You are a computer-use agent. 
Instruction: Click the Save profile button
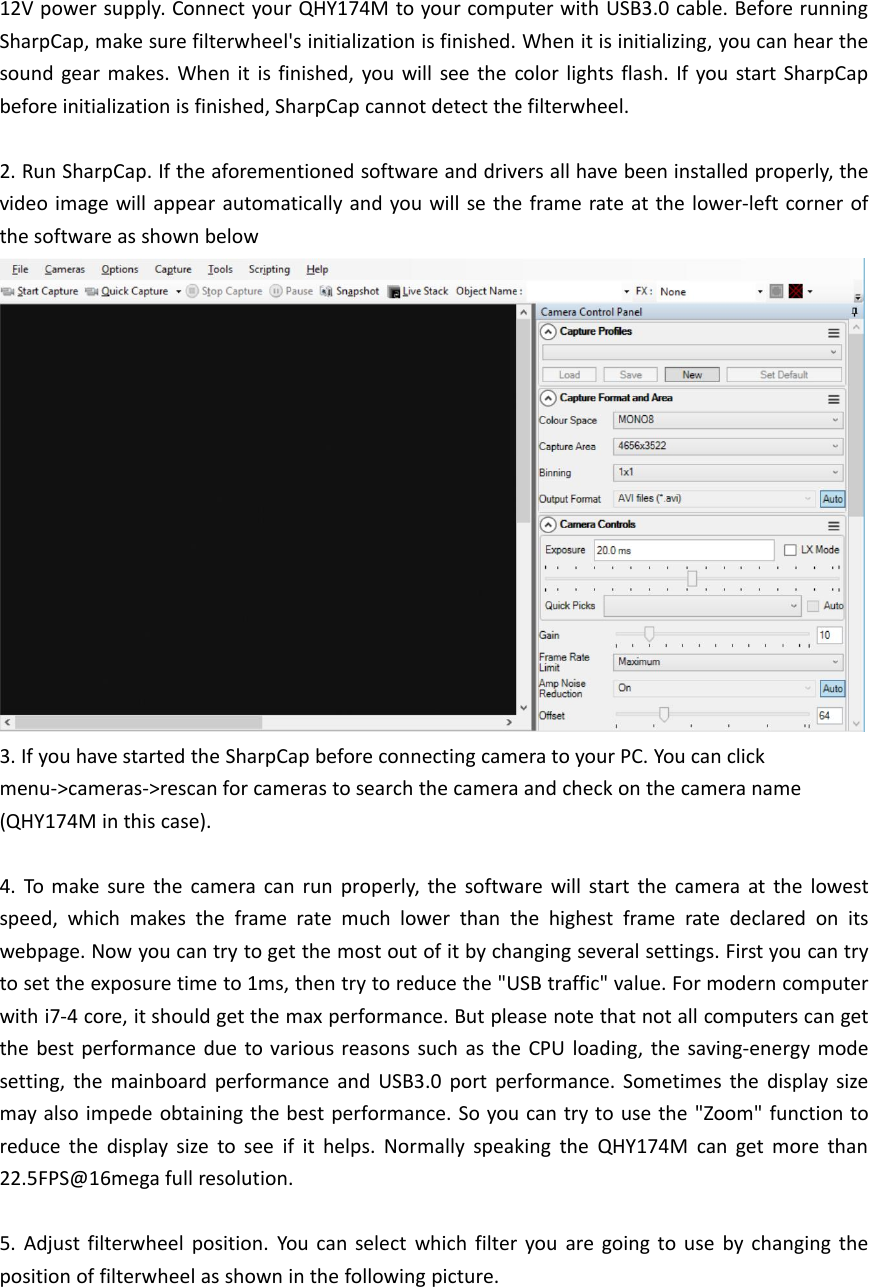coord(631,375)
